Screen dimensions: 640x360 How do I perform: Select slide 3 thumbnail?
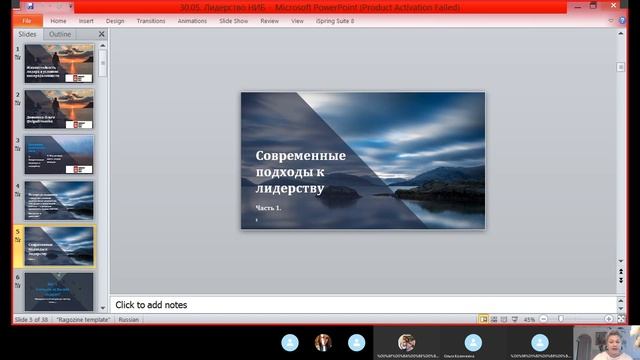59,155
